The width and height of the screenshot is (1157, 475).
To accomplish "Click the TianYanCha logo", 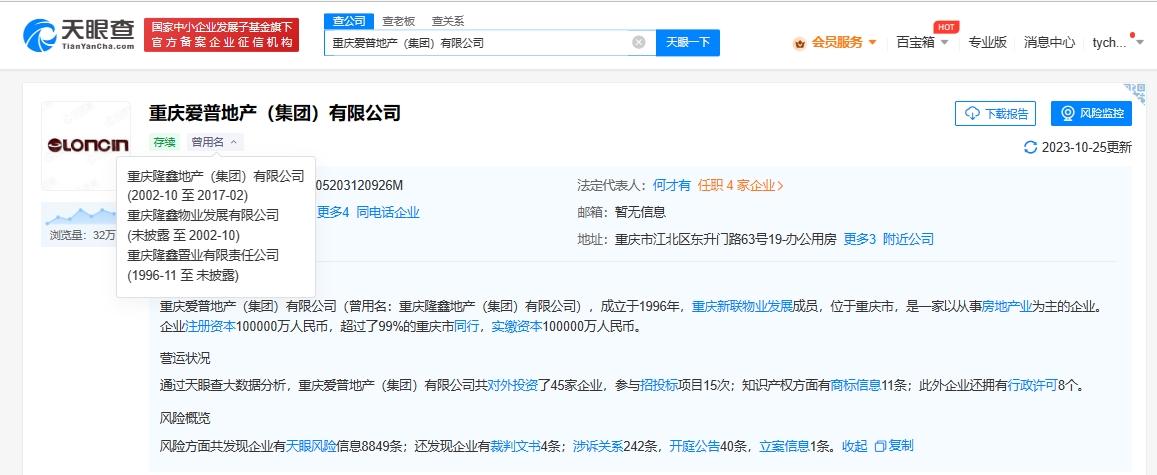I will (x=78, y=34).
